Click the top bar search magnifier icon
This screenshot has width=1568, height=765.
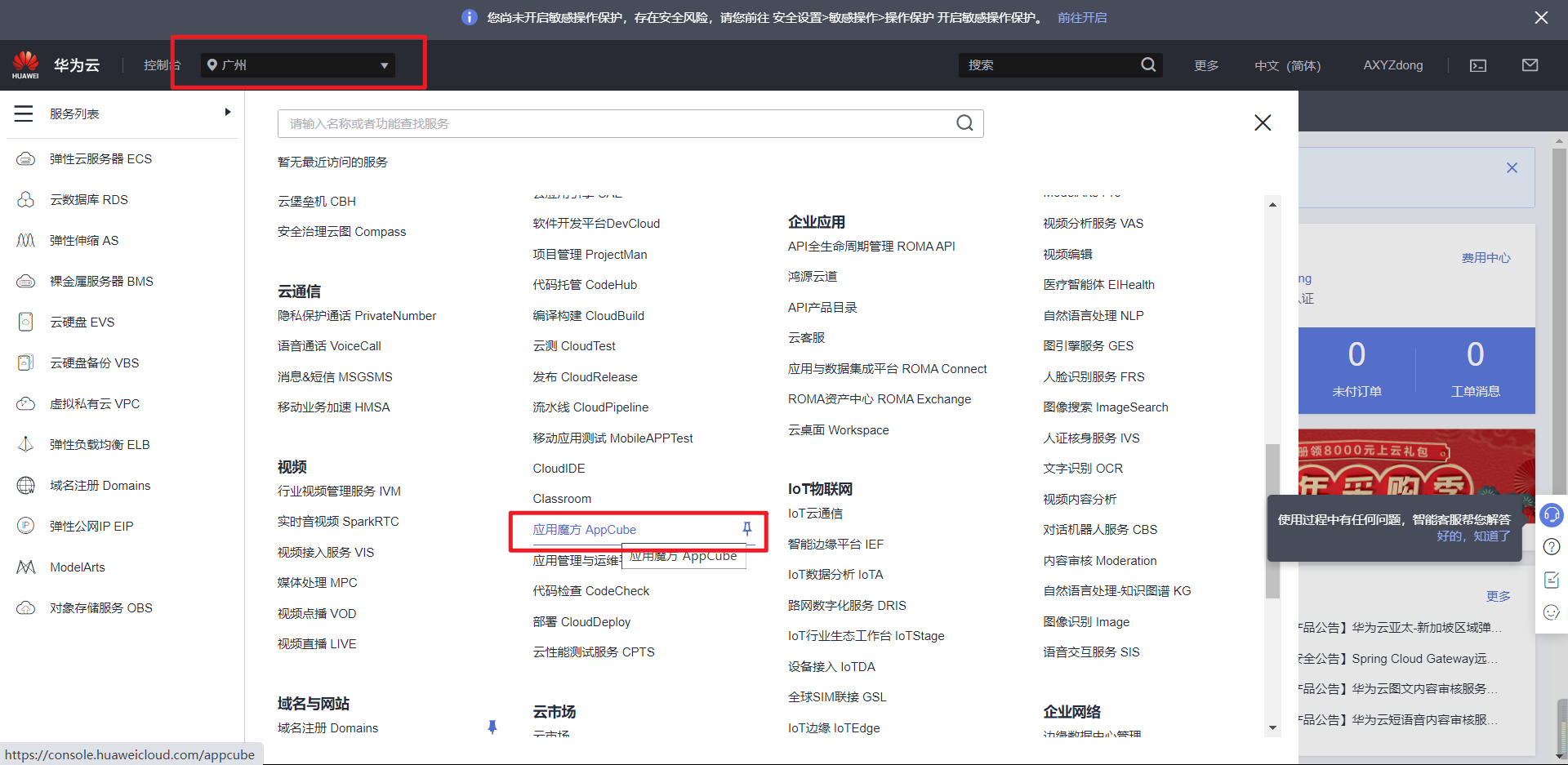(x=1148, y=64)
